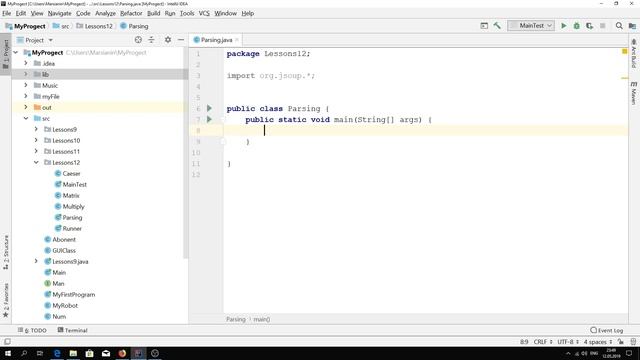The height and width of the screenshot is (360, 640).
Task: Toggle the Structure side panel
Action: (6, 252)
